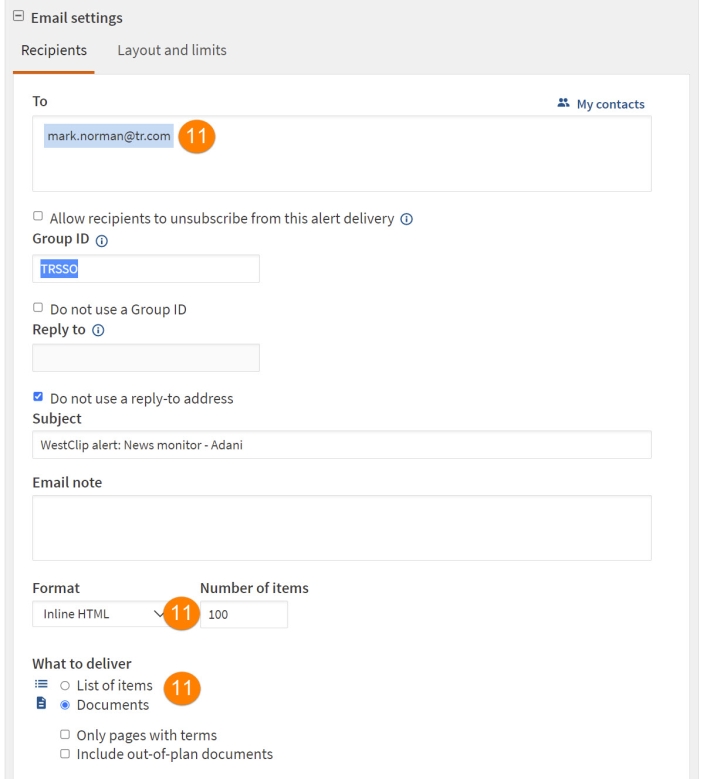The height and width of the screenshot is (779, 710).
Task: Click the Subject input field
Action: [x=342, y=445]
